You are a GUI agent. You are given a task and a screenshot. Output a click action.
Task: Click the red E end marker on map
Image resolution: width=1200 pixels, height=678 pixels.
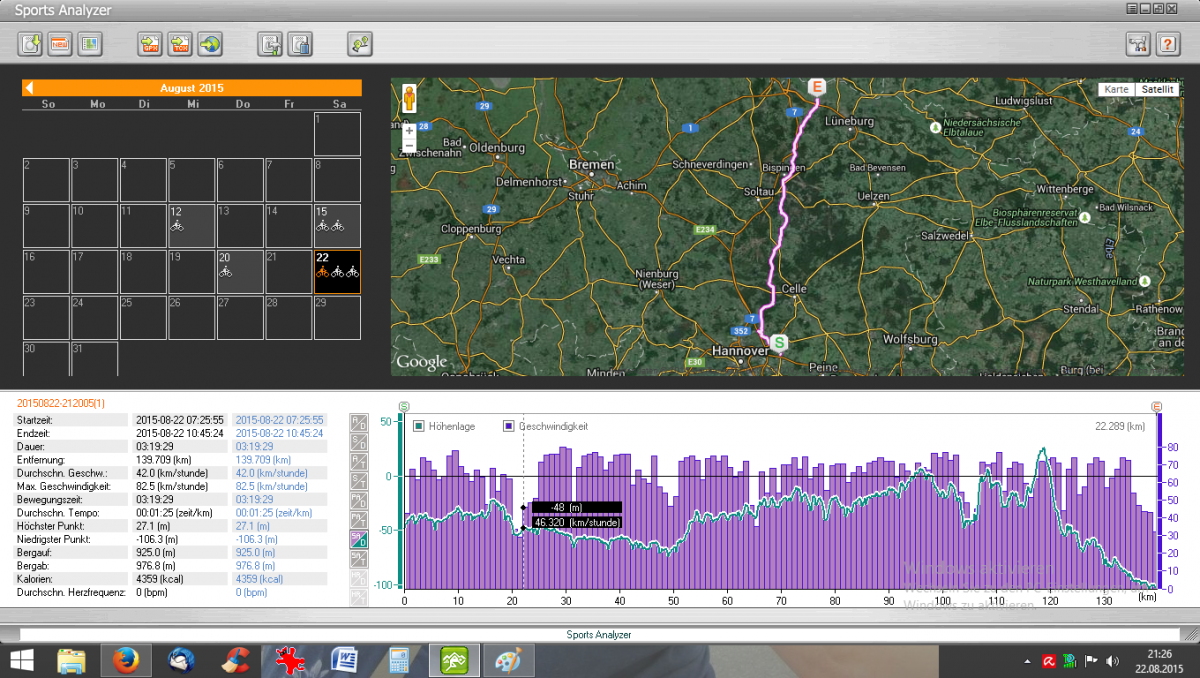point(817,89)
